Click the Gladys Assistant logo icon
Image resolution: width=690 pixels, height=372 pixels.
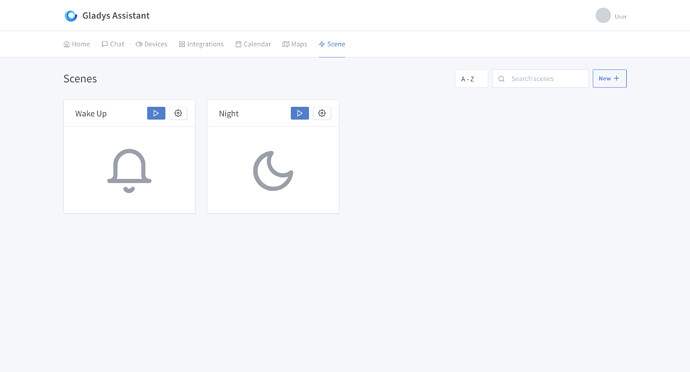tap(71, 16)
